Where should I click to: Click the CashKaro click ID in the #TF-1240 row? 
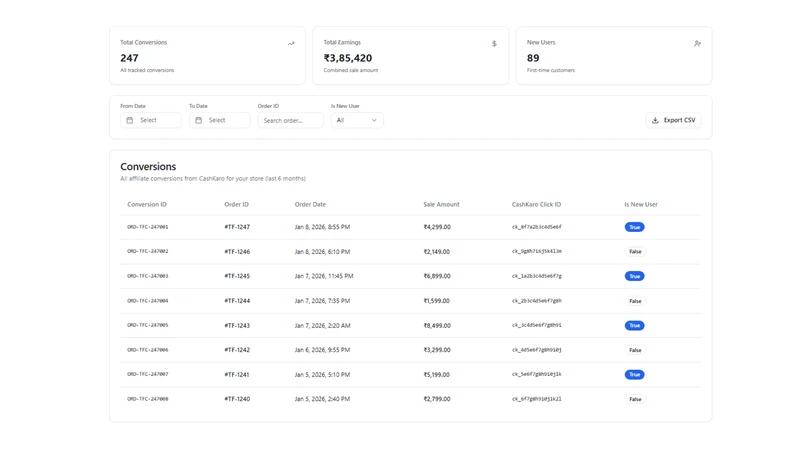[x=537, y=399]
